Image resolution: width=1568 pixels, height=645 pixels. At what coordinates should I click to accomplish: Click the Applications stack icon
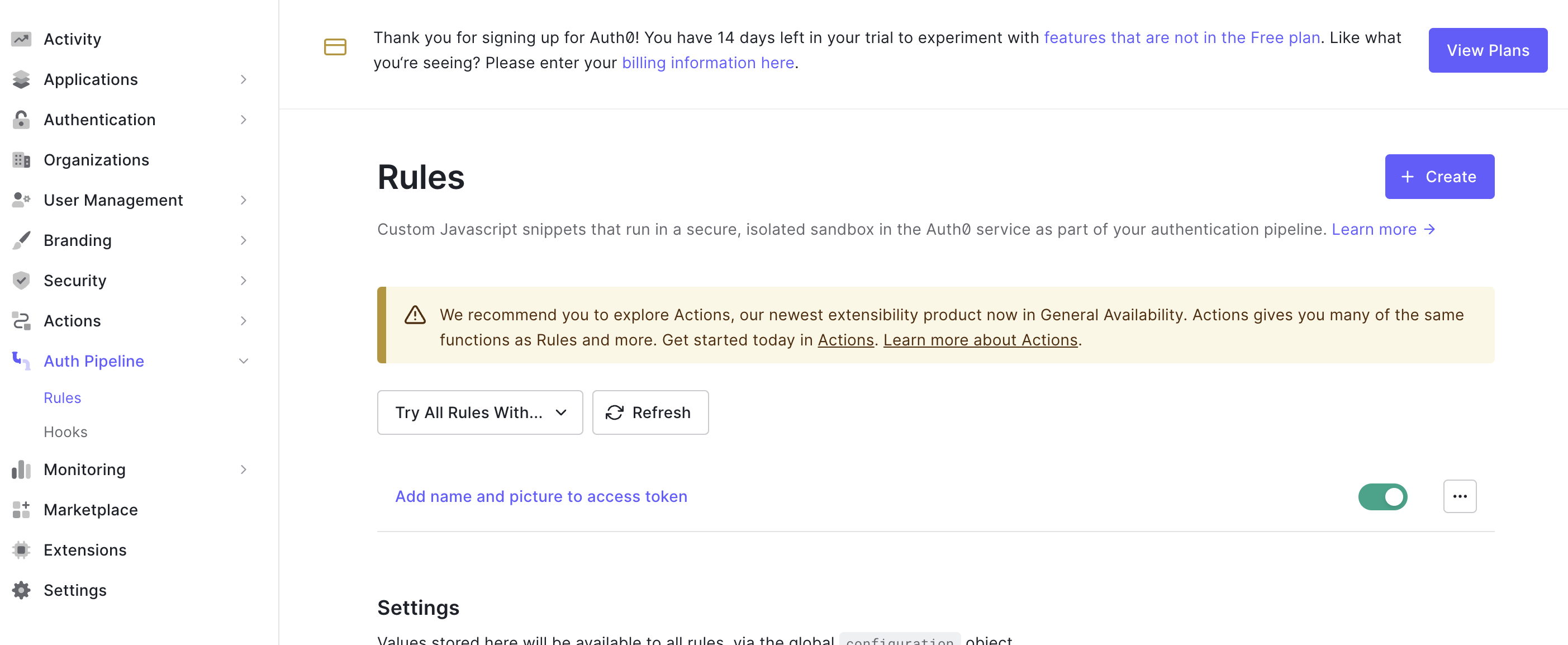pyautogui.click(x=21, y=79)
